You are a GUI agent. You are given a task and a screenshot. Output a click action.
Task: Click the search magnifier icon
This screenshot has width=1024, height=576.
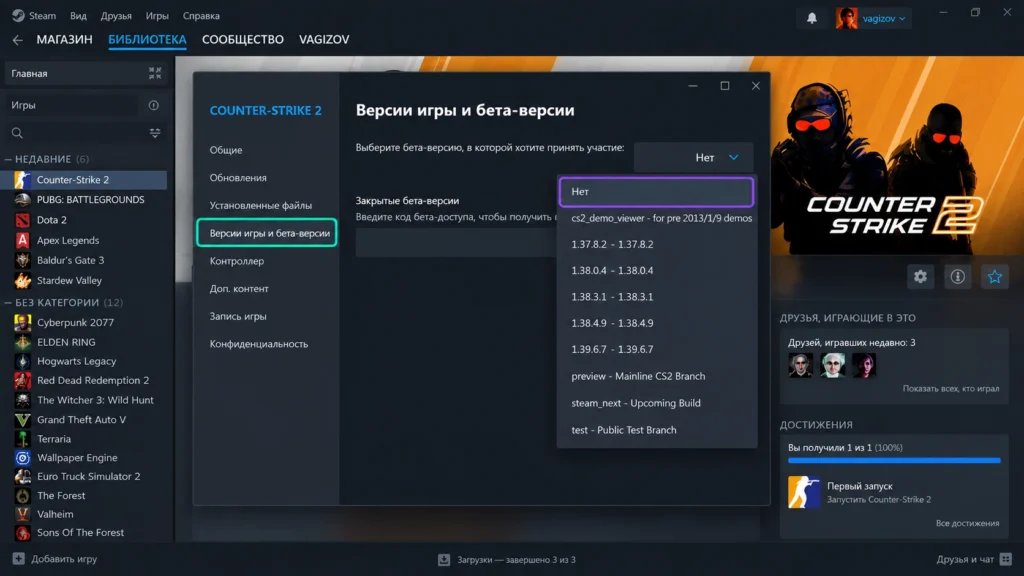(17, 133)
